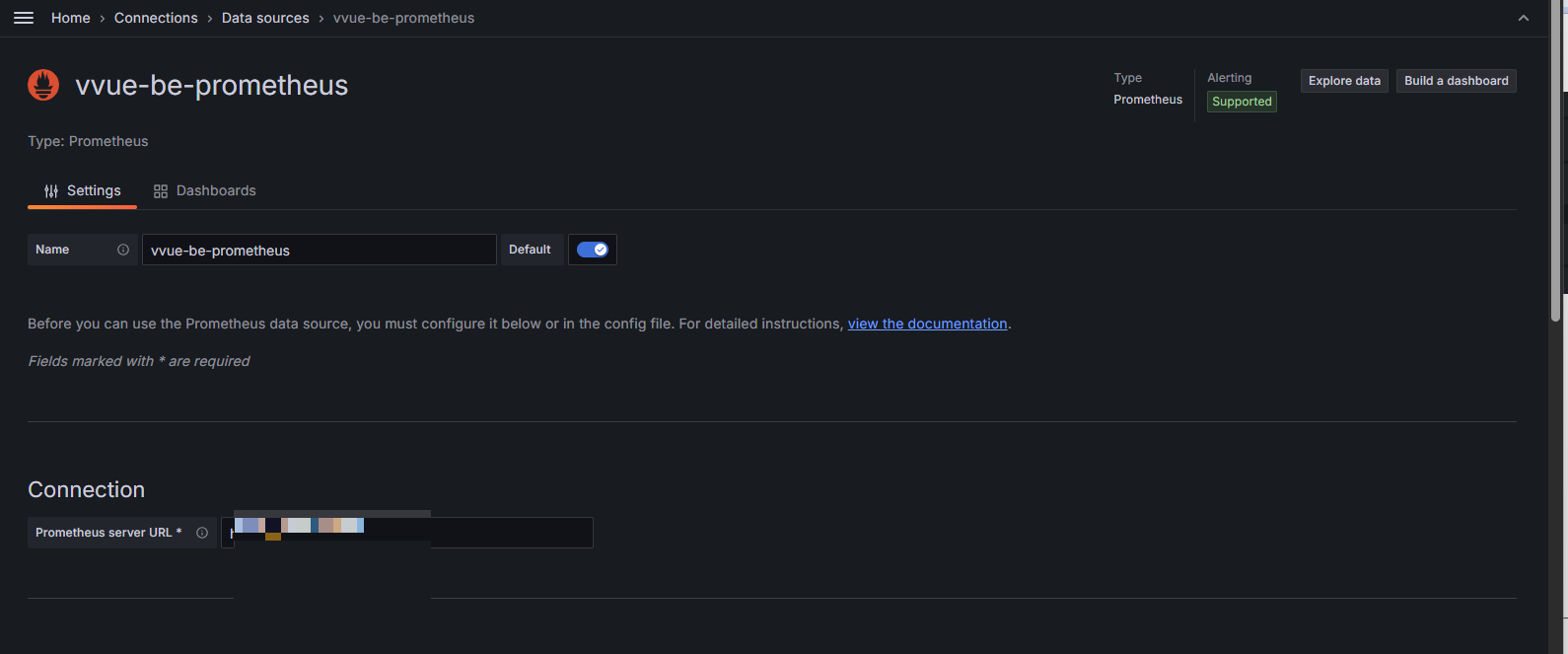Switch to the Settings tab
Image resolution: width=1568 pixels, height=654 pixels.
tap(83, 190)
